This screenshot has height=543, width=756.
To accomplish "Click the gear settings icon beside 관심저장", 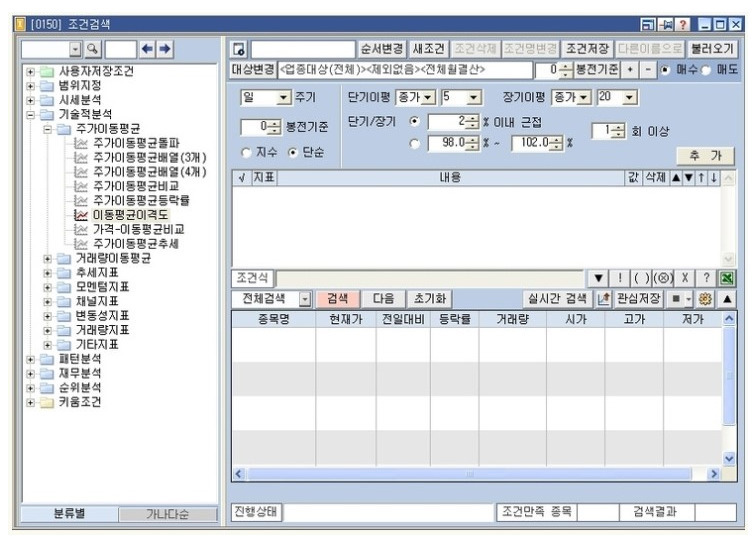I will click(x=704, y=298).
